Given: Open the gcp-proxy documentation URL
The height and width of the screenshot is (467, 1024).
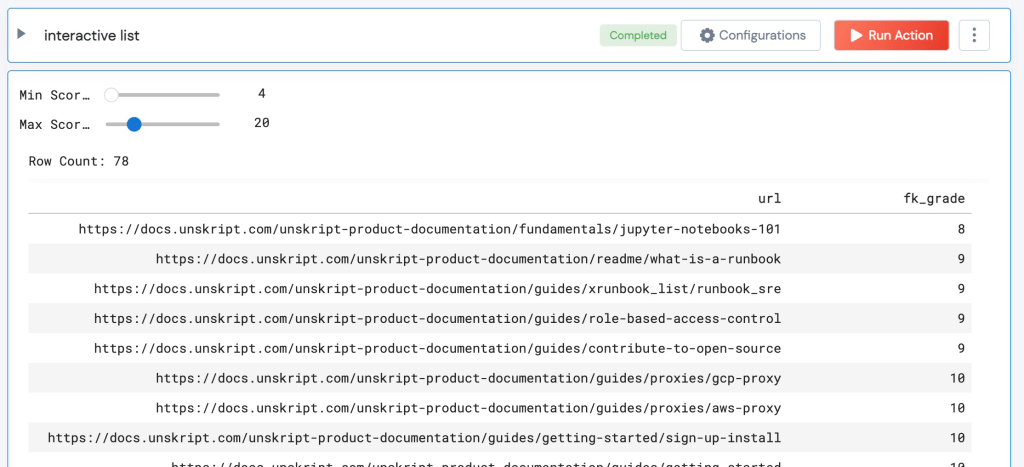Looking at the screenshot, I should pyautogui.click(x=468, y=379).
